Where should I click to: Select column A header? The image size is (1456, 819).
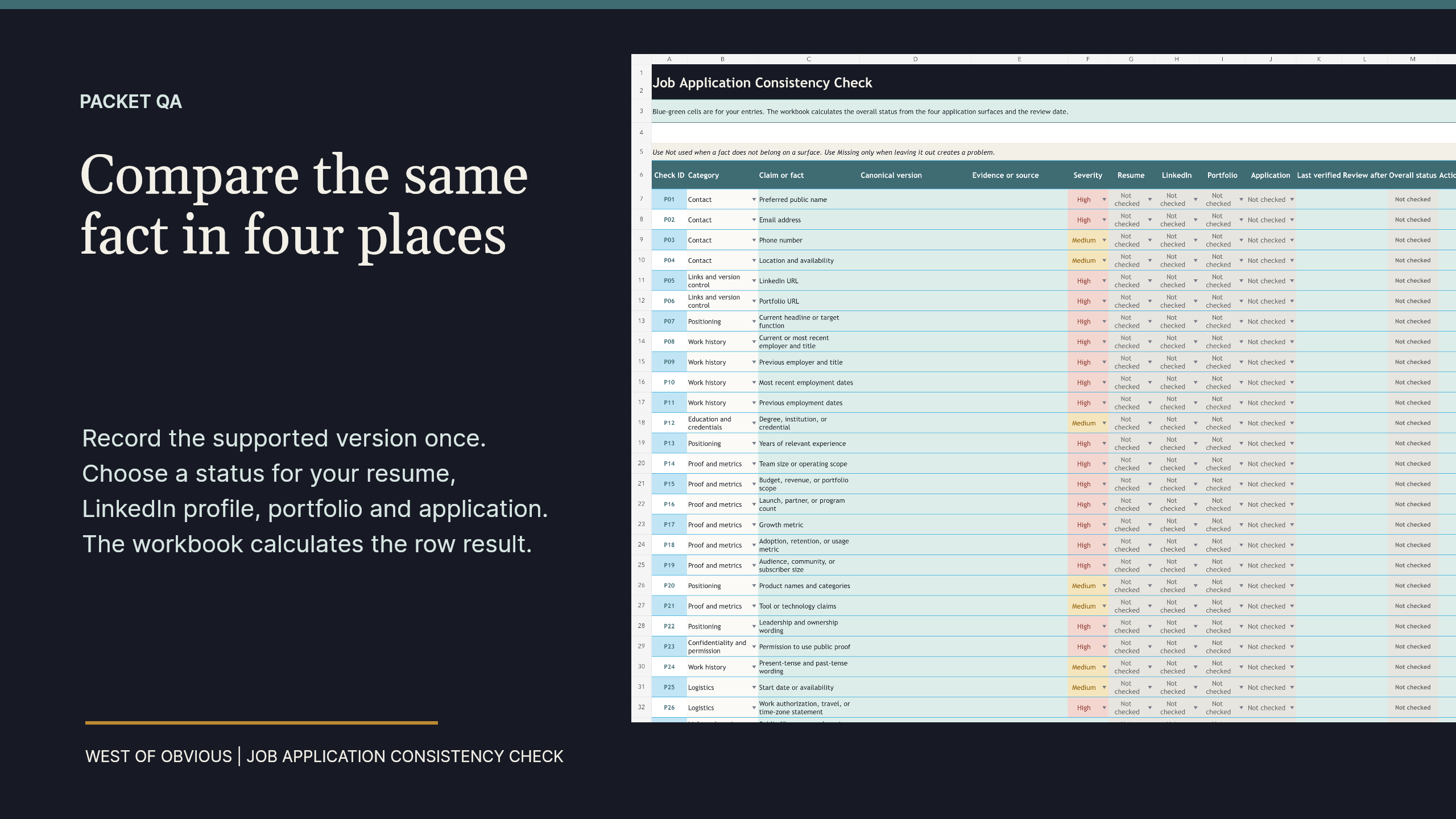(x=669, y=59)
